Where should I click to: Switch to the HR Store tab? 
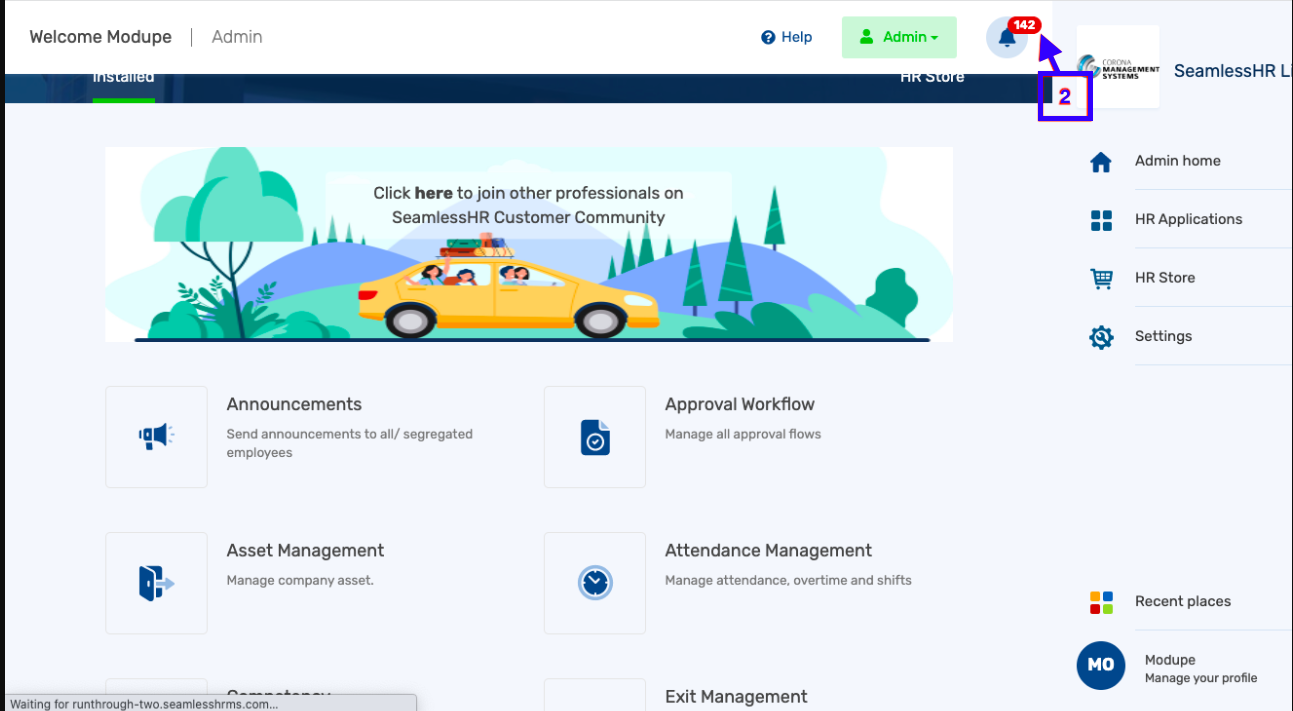tap(932, 78)
